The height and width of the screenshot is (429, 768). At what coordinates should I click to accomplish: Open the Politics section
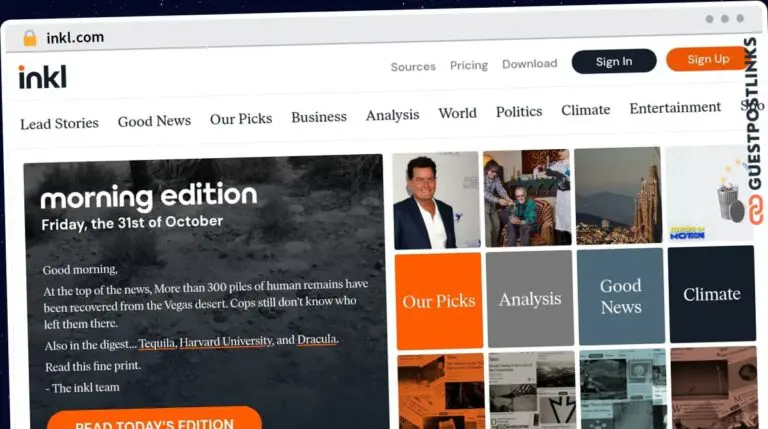point(519,112)
